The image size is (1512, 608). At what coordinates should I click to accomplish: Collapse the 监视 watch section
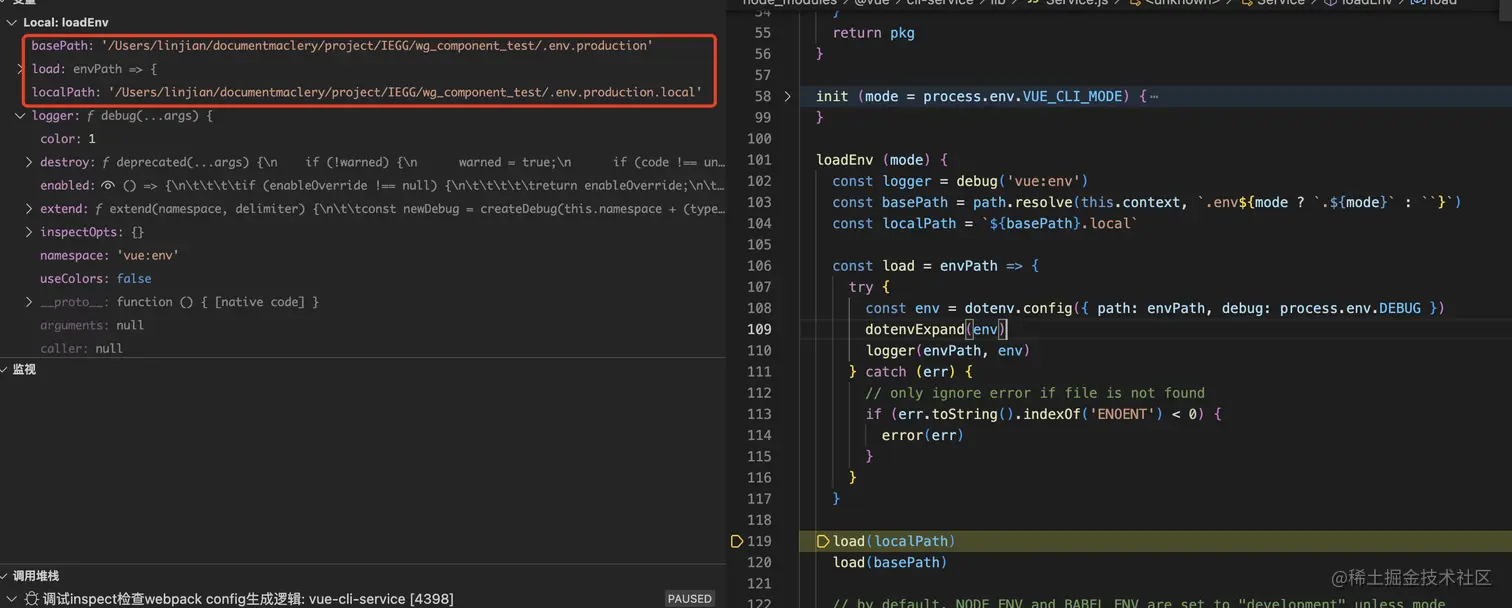pos(5,369)
